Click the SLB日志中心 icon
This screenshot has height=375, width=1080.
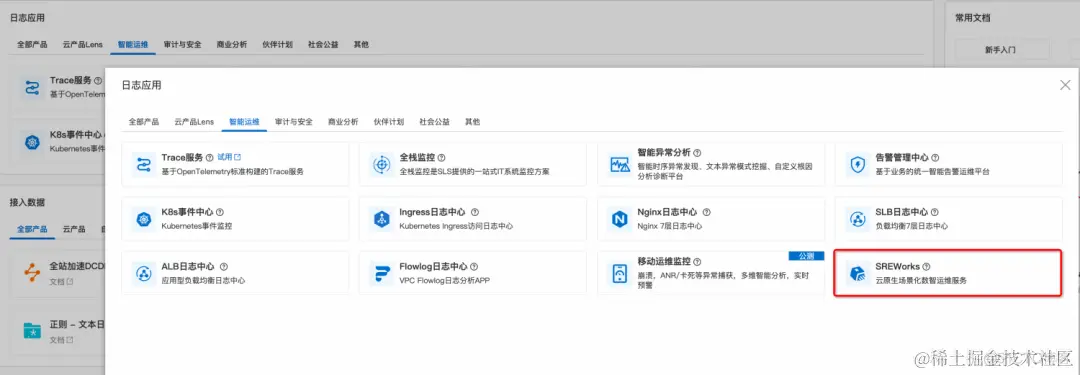(858, 219)
